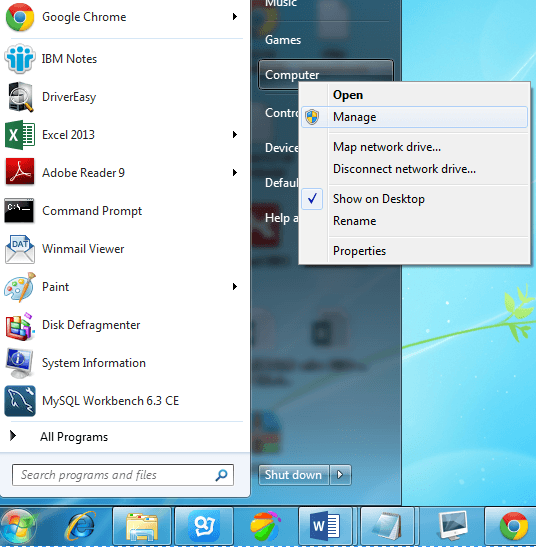Expand Excel 2013 jump list arrow
This screenshot has width=536, height=547.
[x=235, y=135]
